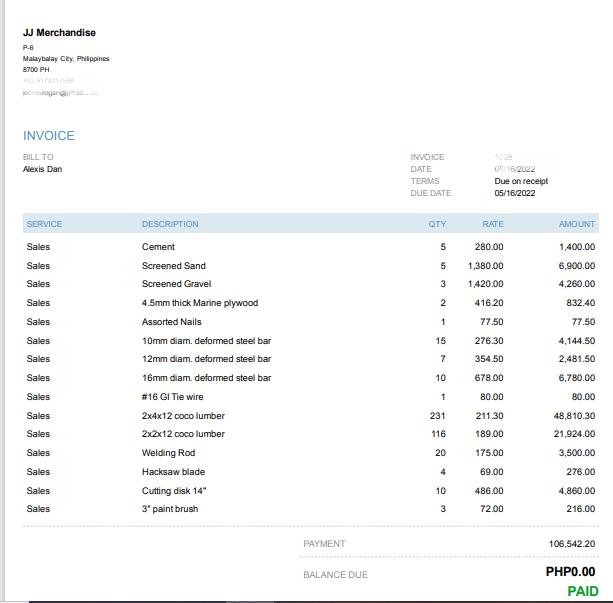This screenshot has height=603, width=613.
Task: Select the customer name Alexis Dan
Action: [x=42, y=169]
